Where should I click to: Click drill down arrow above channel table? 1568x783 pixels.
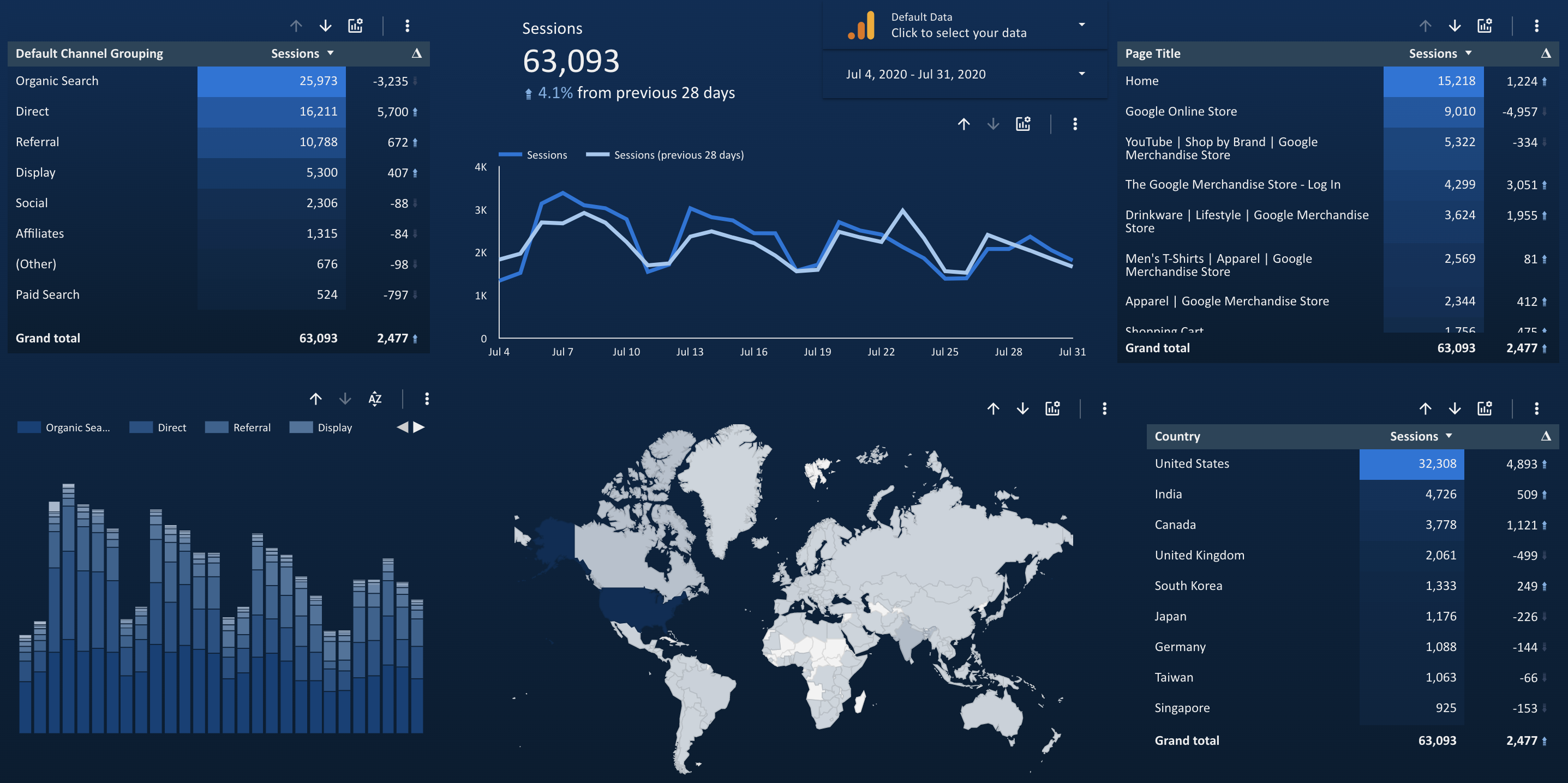(326, 26)
